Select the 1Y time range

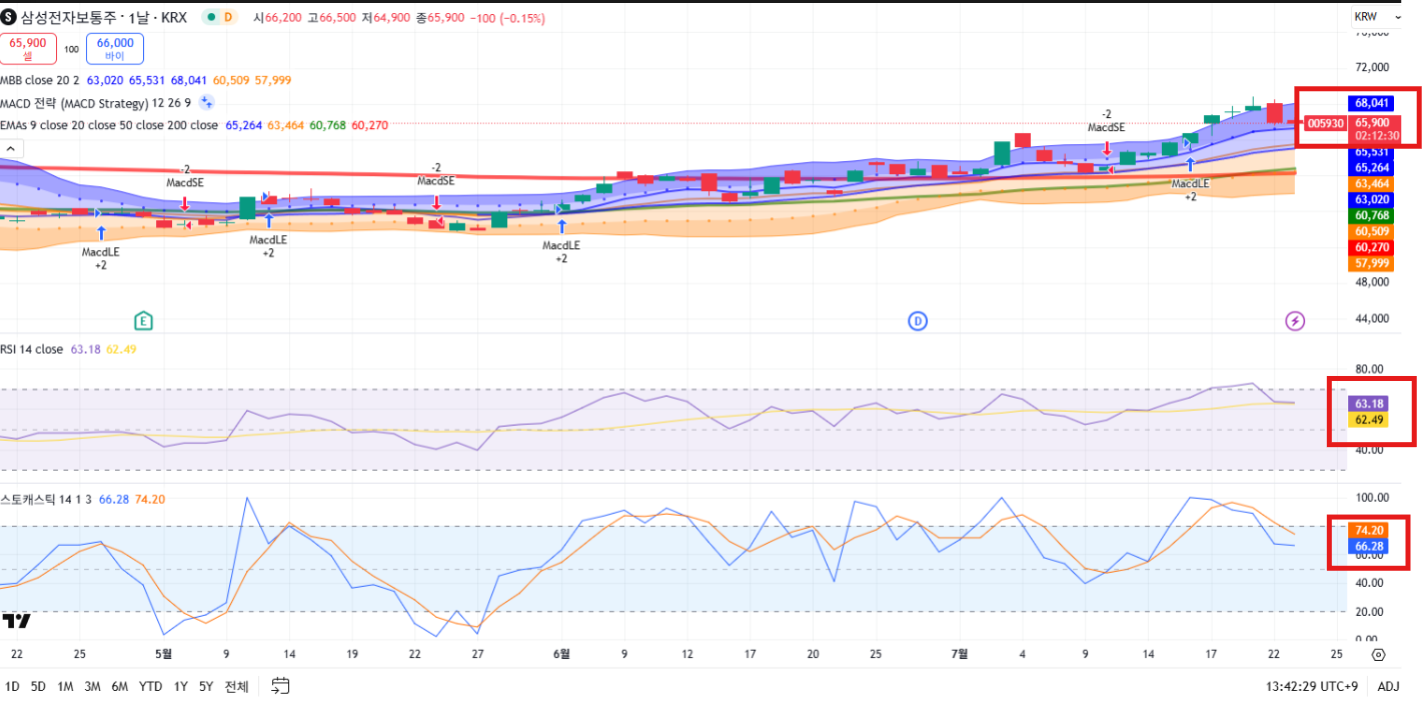[x=180, y=686]
